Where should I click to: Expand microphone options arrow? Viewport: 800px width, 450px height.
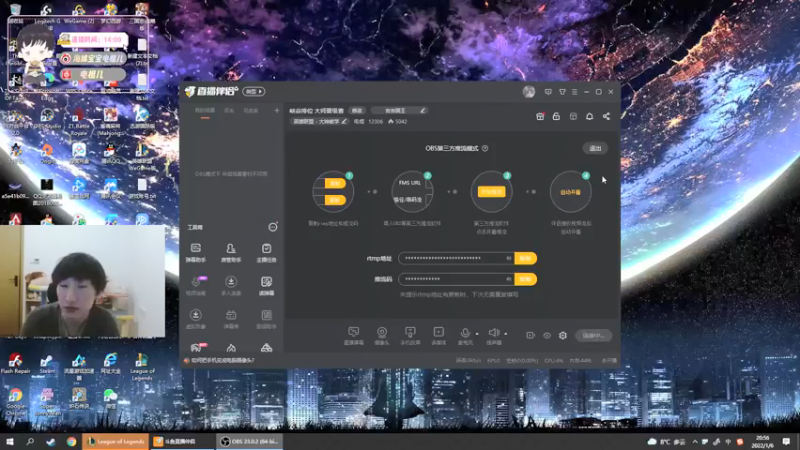477,334
